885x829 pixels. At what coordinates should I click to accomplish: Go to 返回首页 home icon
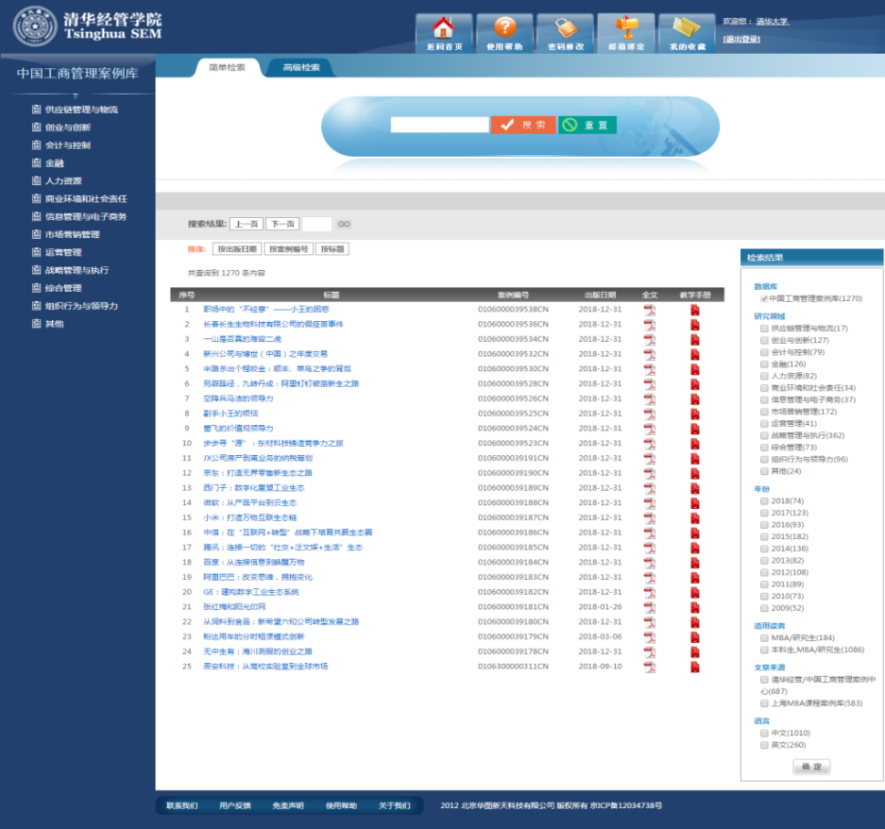point(444,33)
